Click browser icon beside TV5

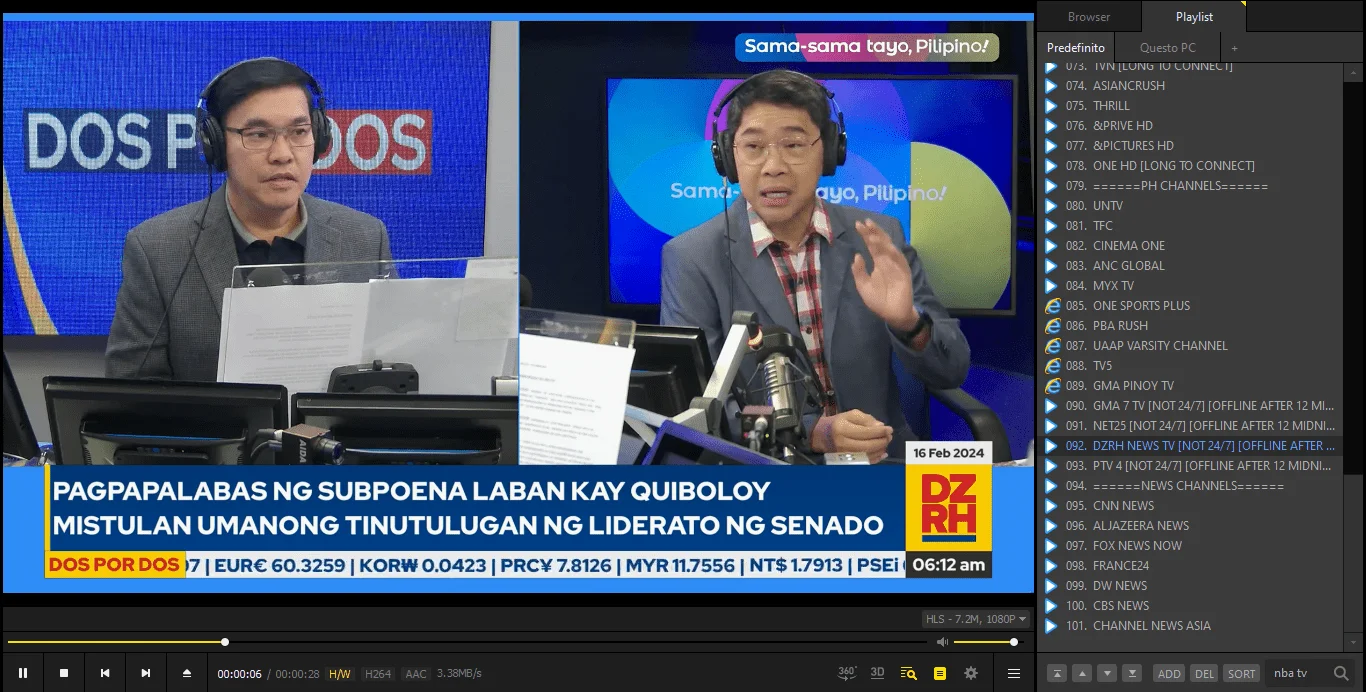tap(1052, 366)
